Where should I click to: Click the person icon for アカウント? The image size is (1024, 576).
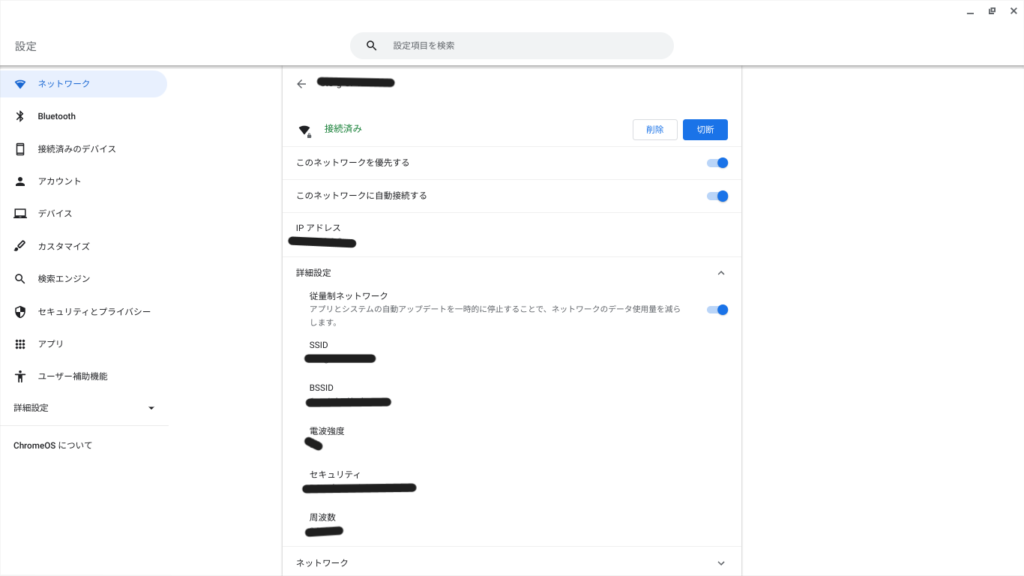20,181
